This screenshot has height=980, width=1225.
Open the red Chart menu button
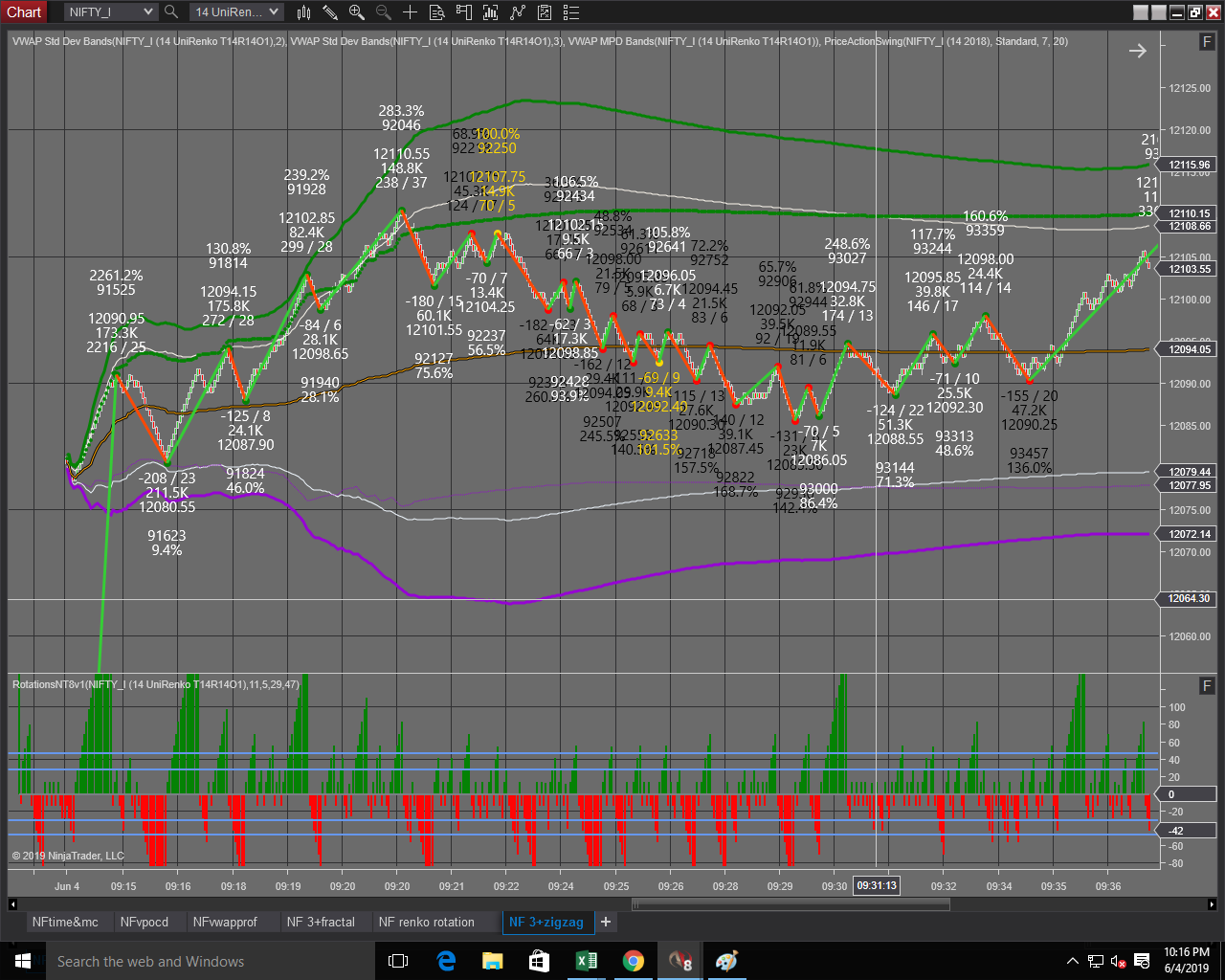point(24,11)
